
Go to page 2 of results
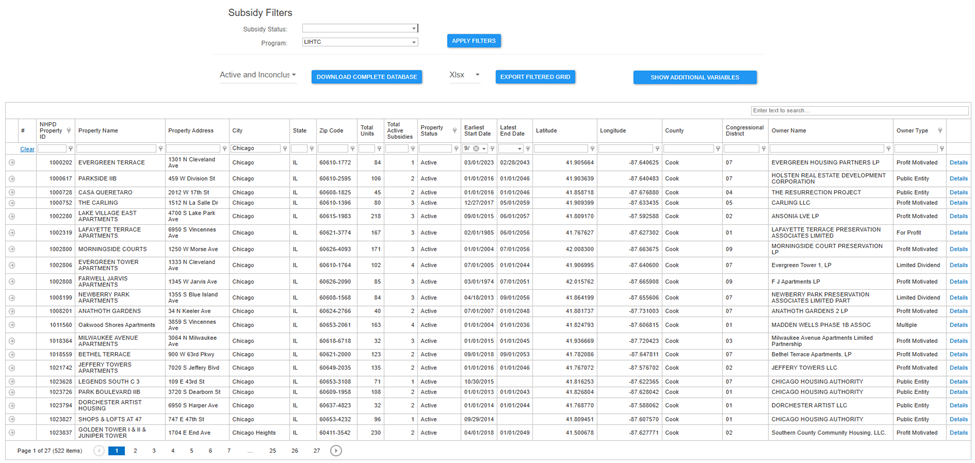click(x=135, y=451)
